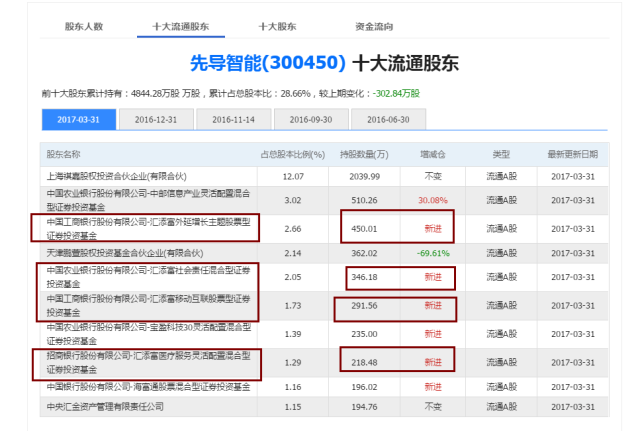Select the 汇添富医疗服务灵活配置混合型 fund name
This screenshot has width=640, height=431.
(148, 362)
